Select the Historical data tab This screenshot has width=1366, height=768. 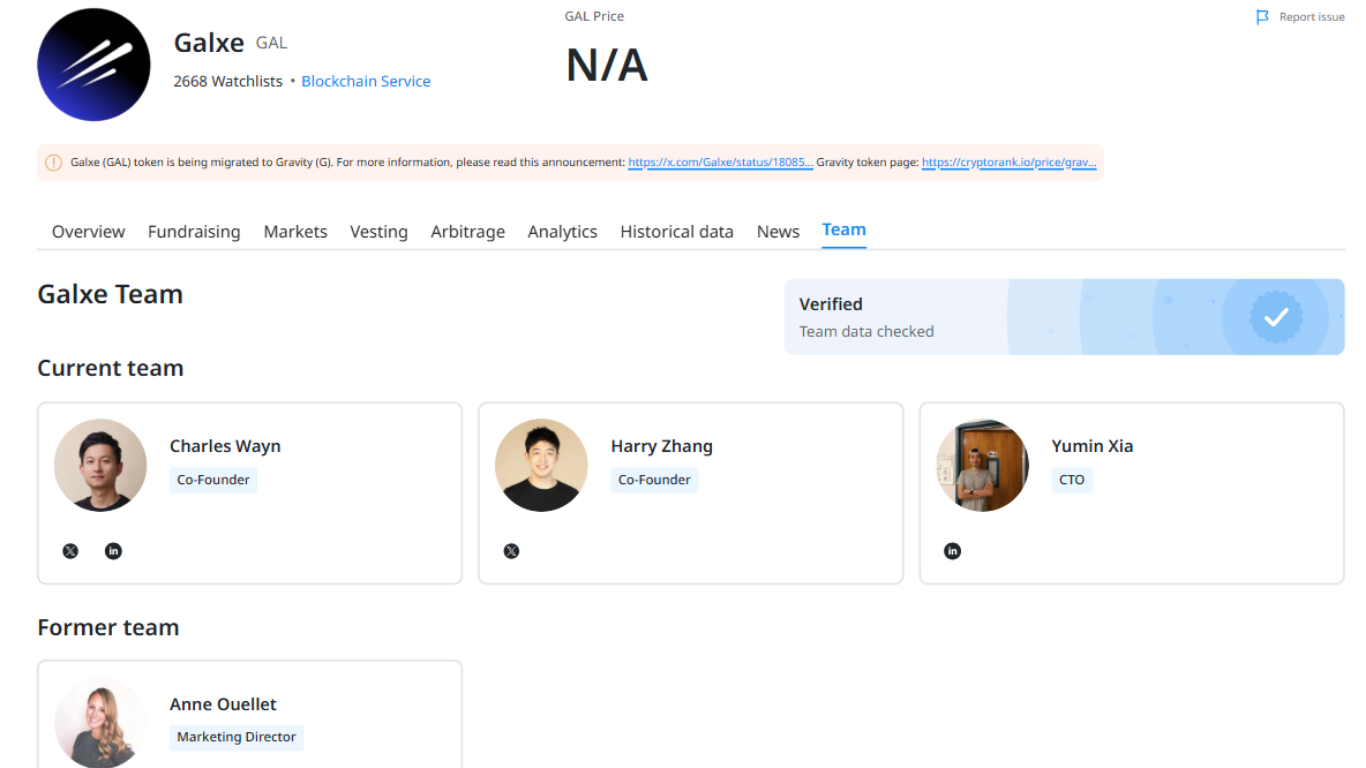[x=677, y=231]
